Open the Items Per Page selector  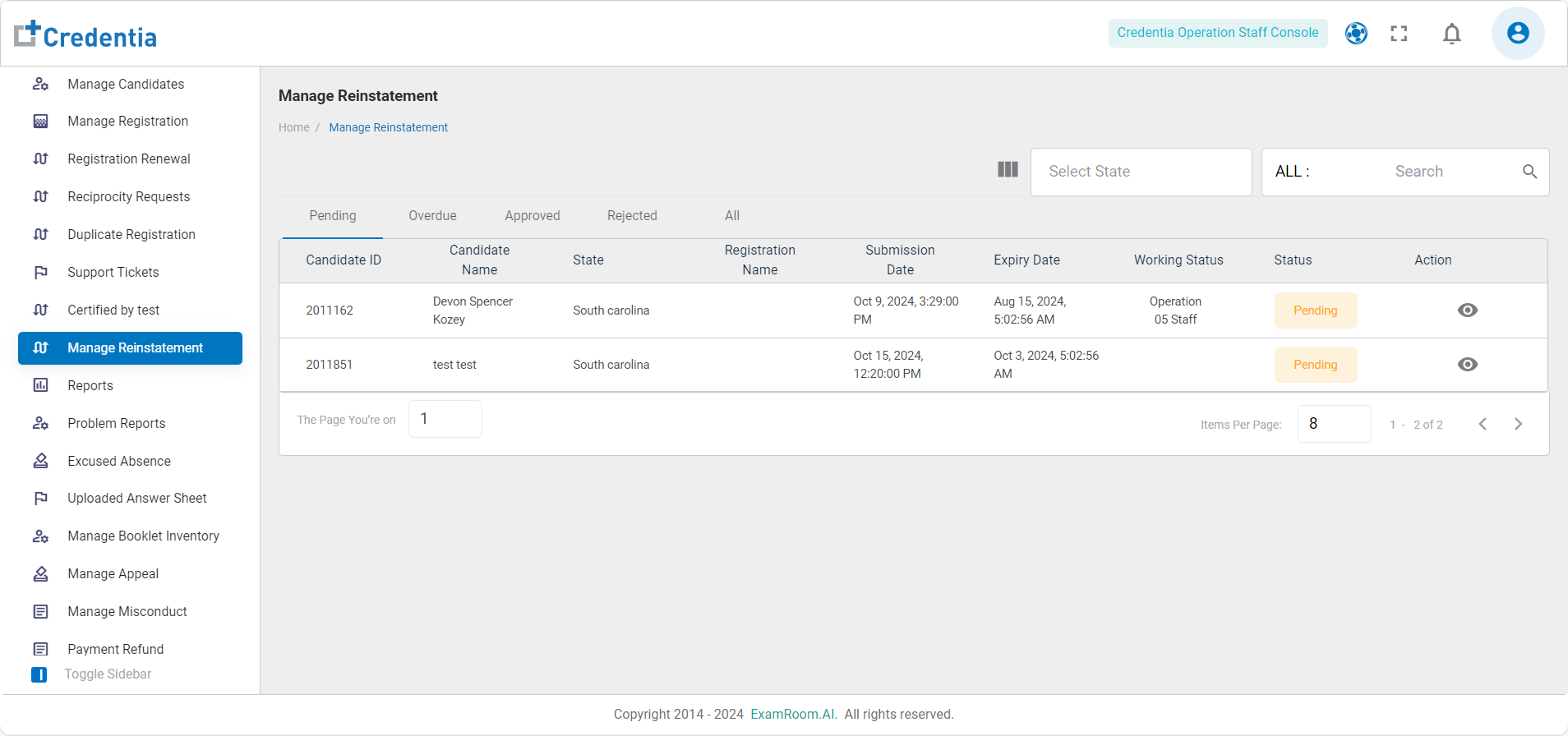[1334, 424]
